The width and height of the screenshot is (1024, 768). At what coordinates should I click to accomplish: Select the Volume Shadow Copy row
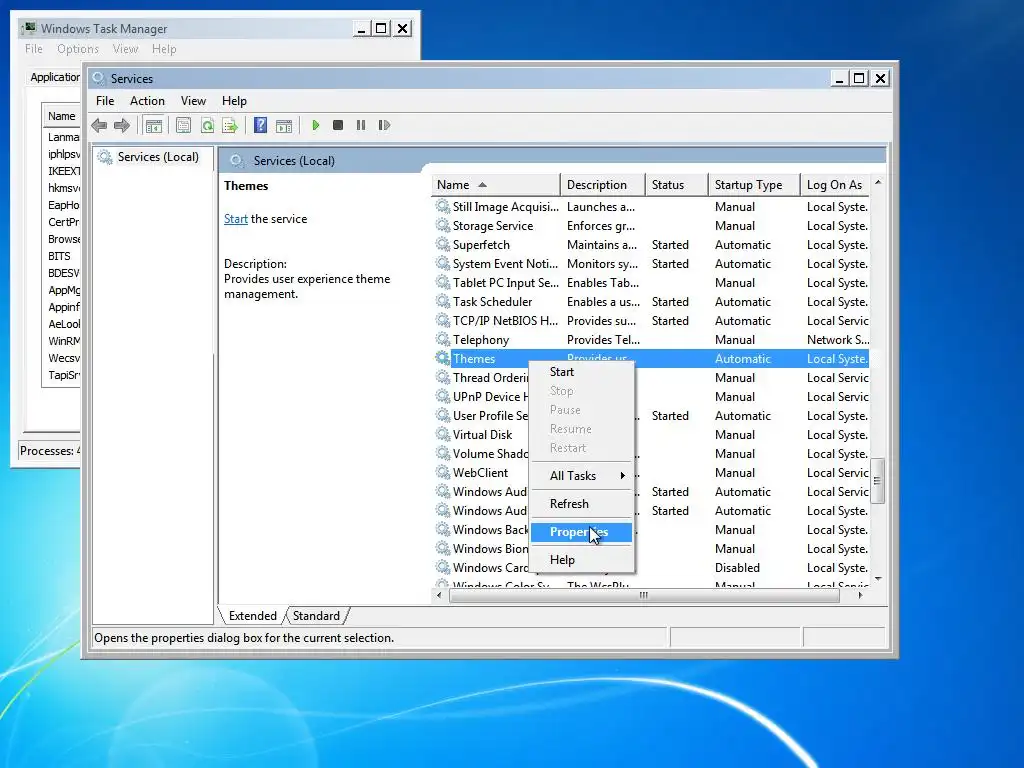click(x=651, y=453)
